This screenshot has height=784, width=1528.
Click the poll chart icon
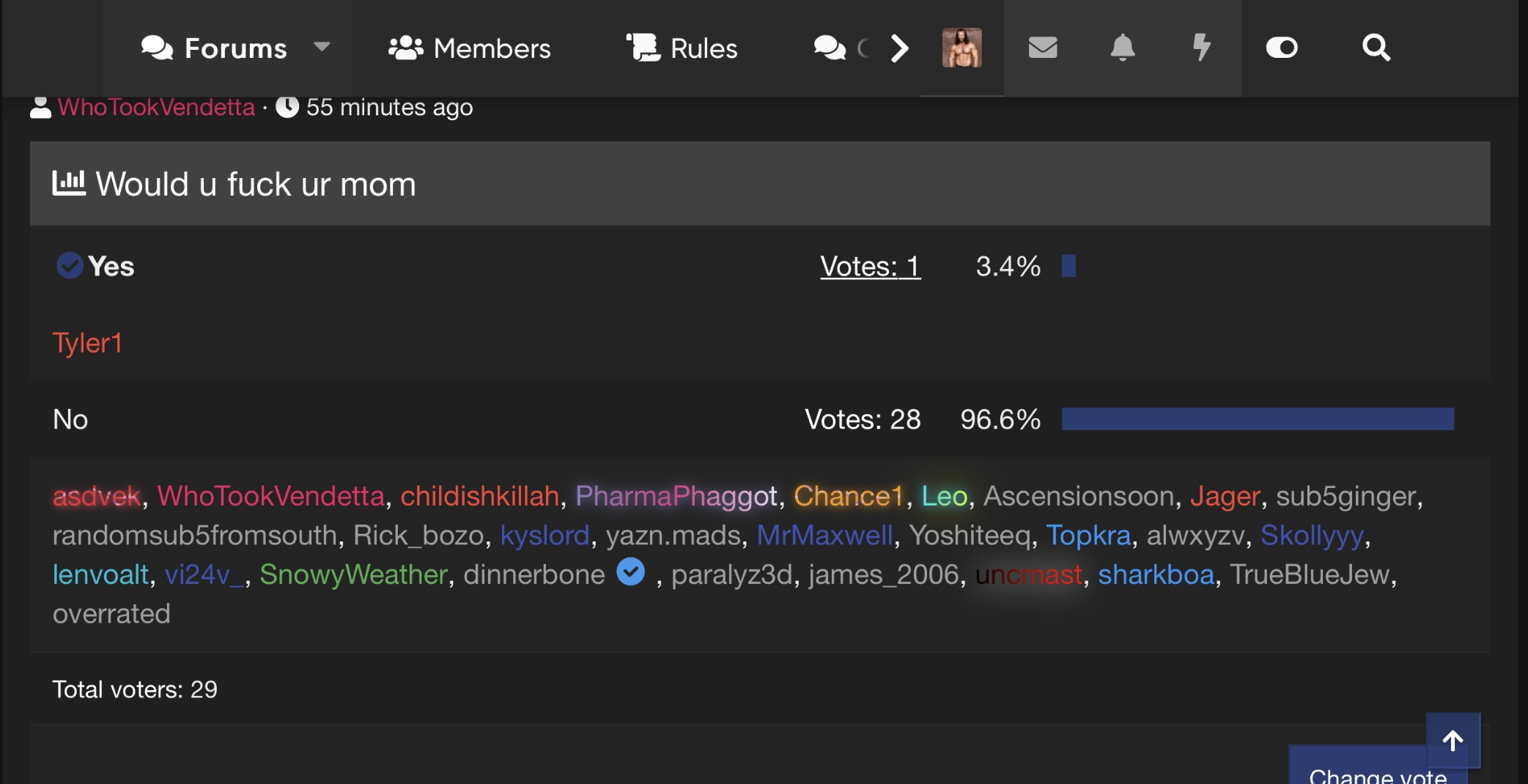pyautogui.click(x=69, y=183)
